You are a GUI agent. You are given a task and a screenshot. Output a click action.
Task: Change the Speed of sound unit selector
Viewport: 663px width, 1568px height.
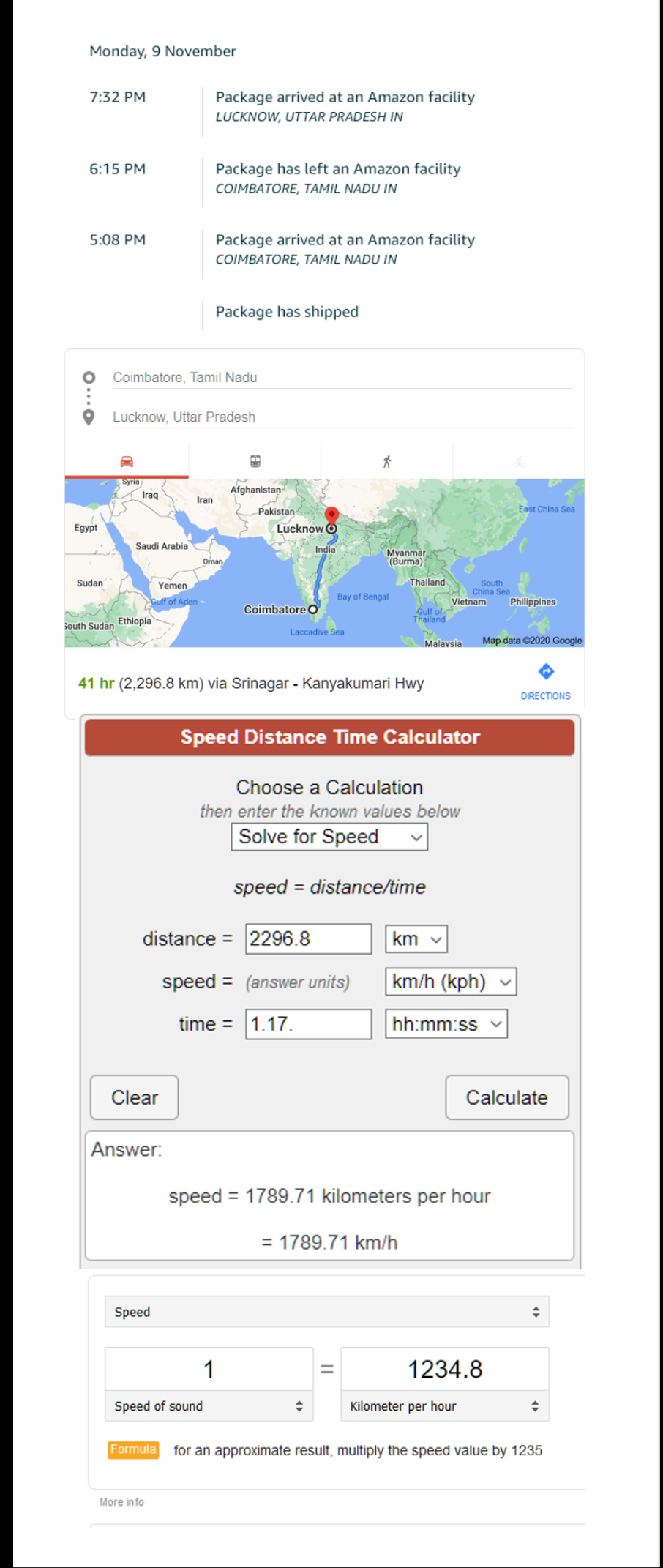(x=209, y=1406)
